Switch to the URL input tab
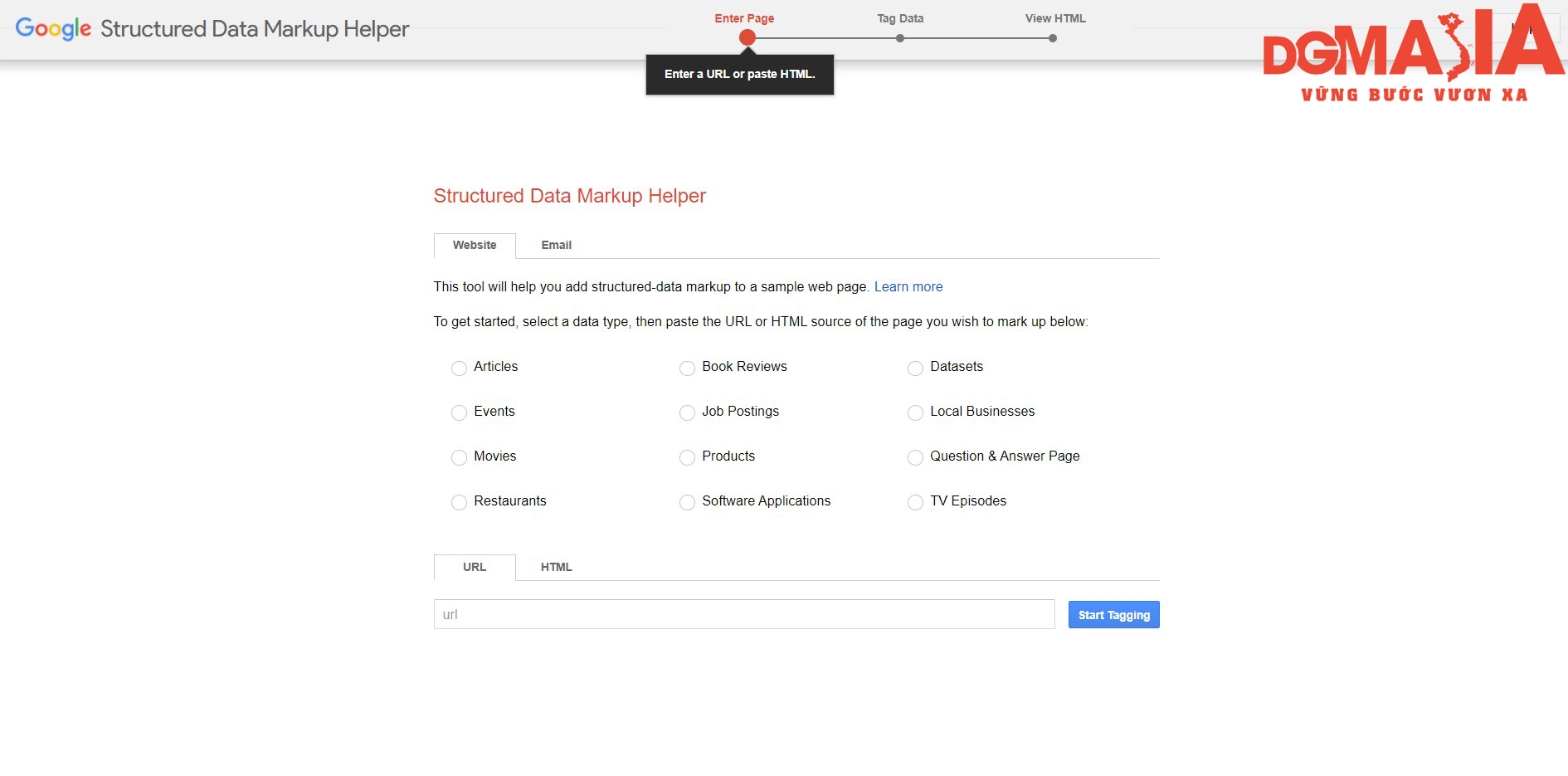Screen dimensions: 1568x776 pyautogui.click(x=475, y=567)
